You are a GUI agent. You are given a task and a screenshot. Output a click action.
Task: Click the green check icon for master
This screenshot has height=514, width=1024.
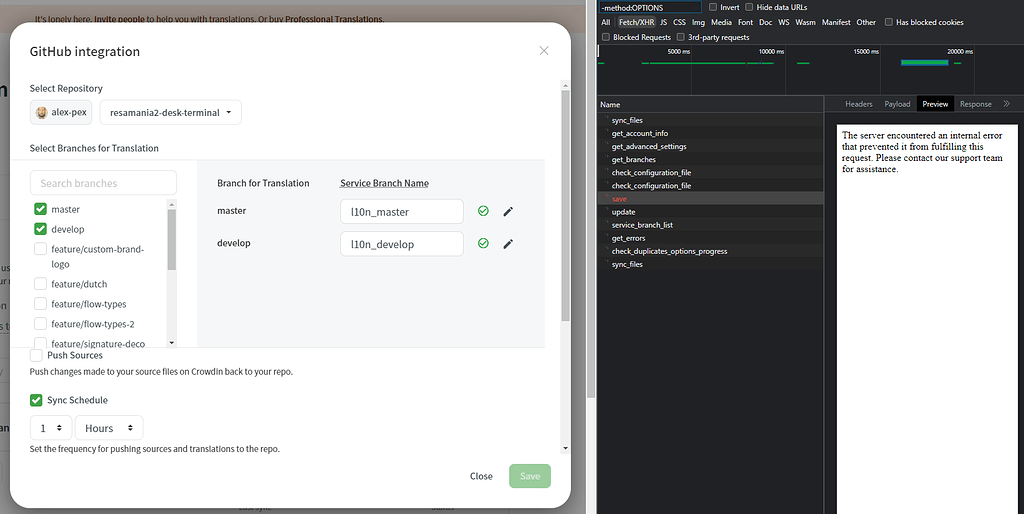click(483, 211)
